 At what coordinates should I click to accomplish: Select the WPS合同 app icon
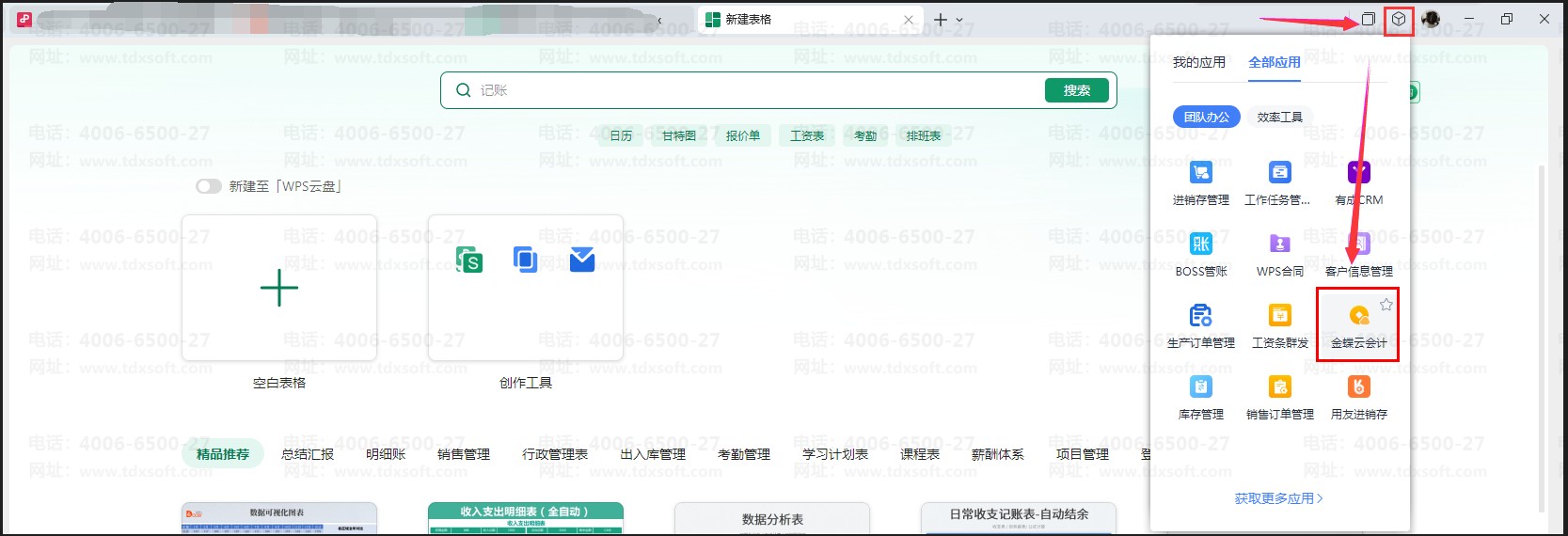tap(1279, 245)
